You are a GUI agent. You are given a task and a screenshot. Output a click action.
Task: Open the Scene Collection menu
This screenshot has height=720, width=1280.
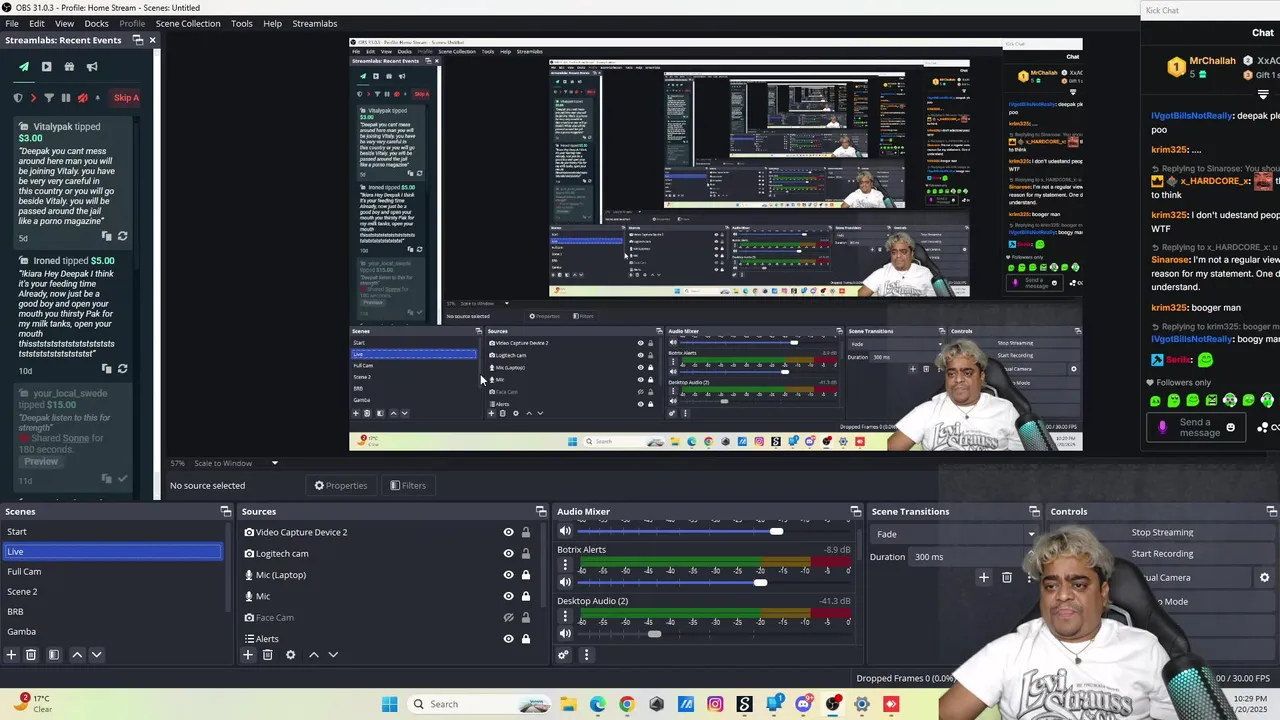tap(187, 23)
